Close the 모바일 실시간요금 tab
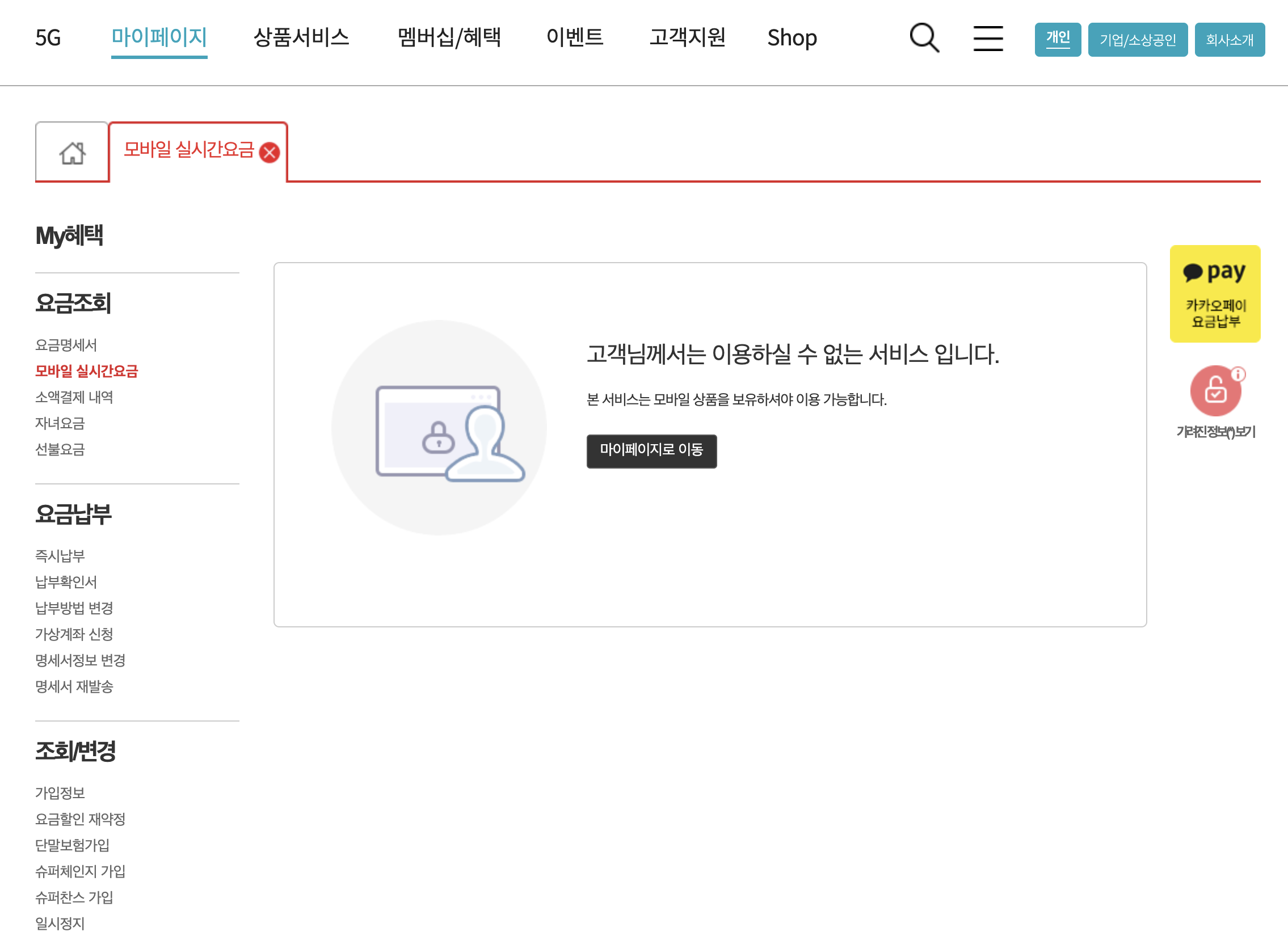The height and width of the screenshot is (936, 1288). [x=269, y=153]
